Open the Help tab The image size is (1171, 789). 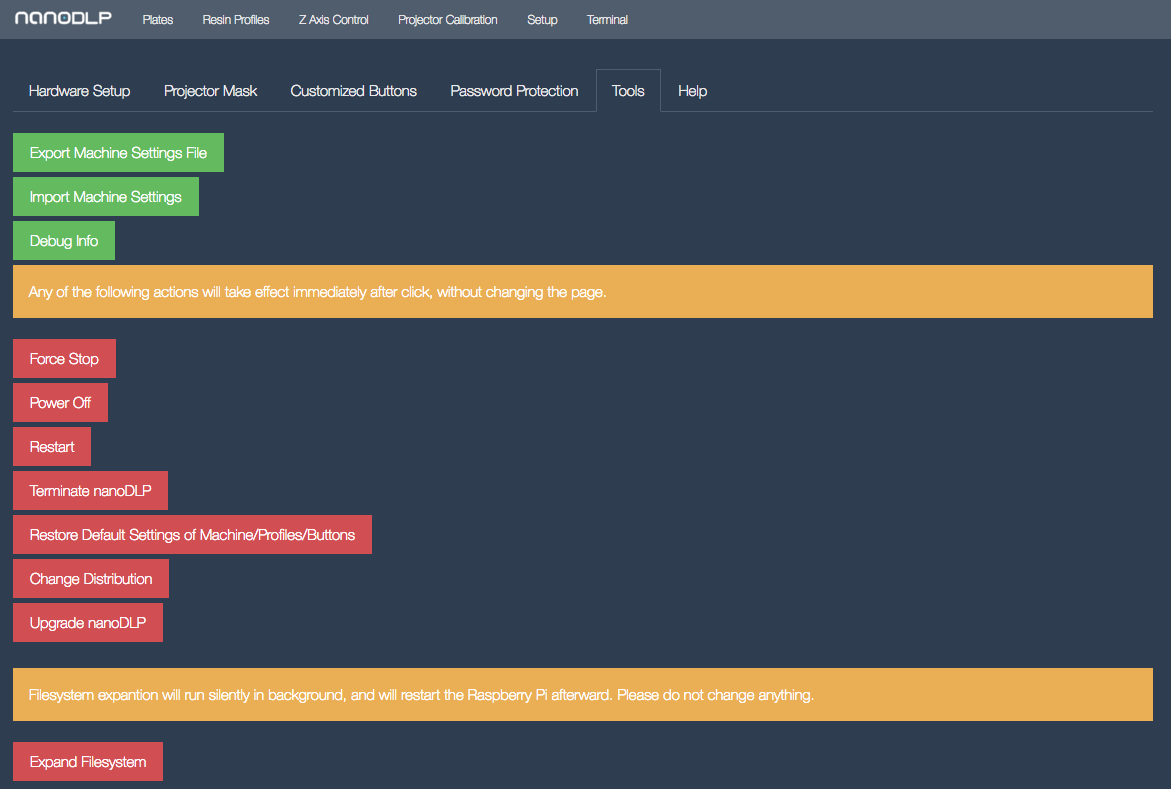coord(692,90)
